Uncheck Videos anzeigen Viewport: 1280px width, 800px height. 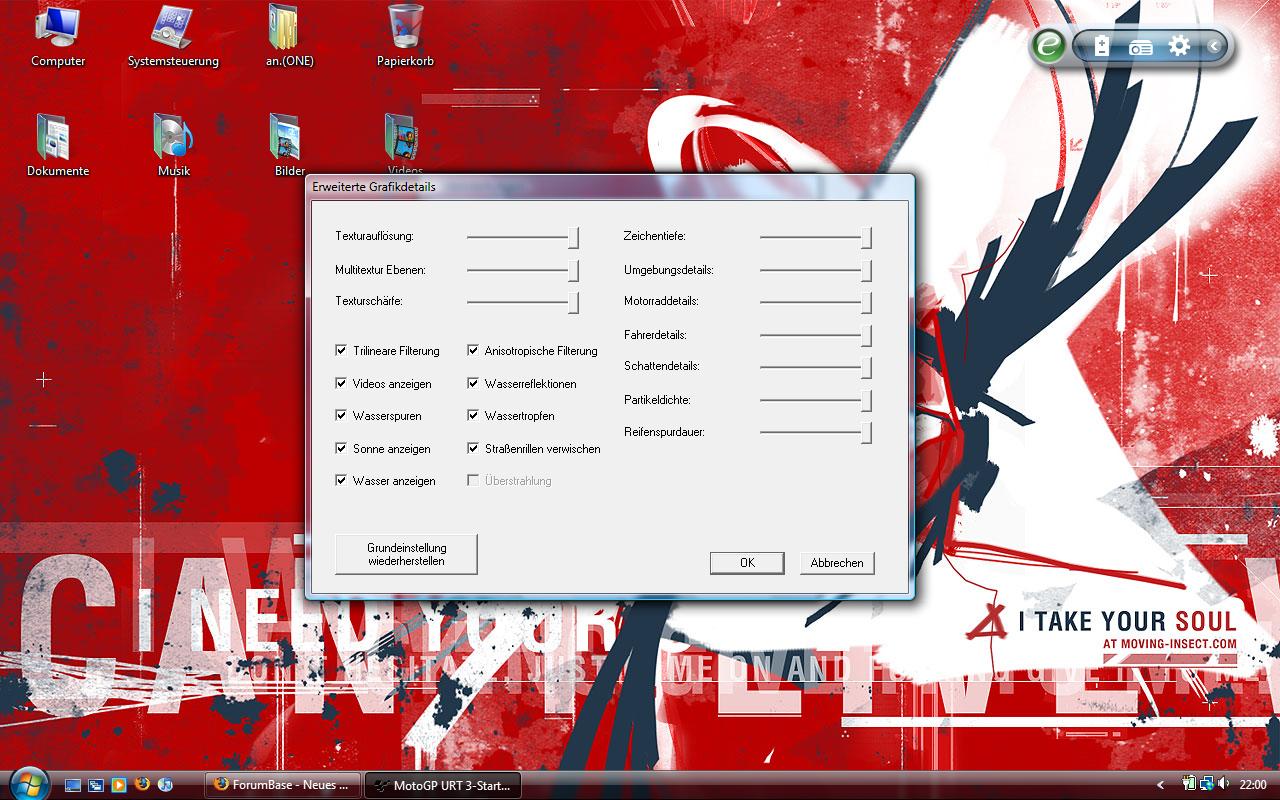341,384
